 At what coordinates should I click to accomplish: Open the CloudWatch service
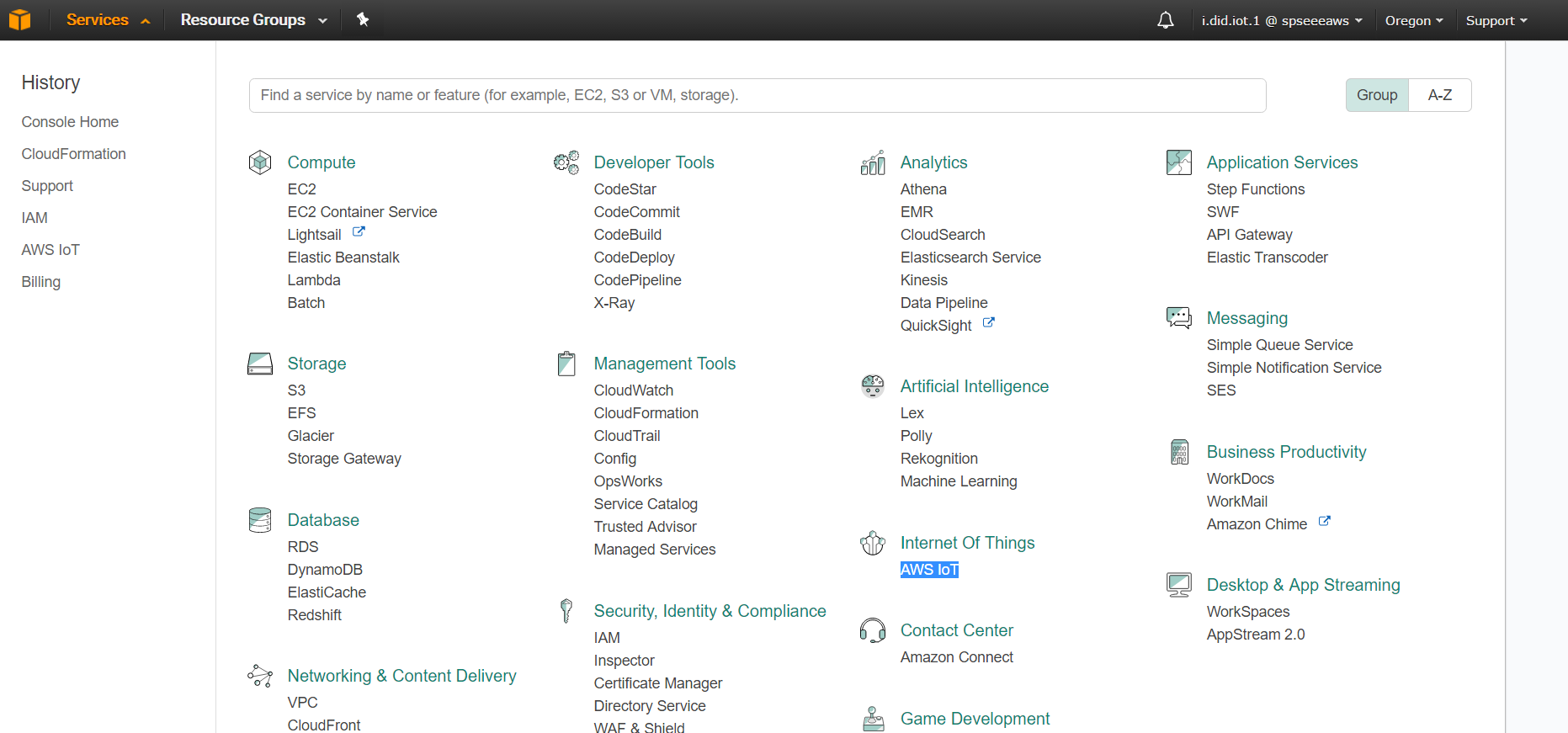634,390
